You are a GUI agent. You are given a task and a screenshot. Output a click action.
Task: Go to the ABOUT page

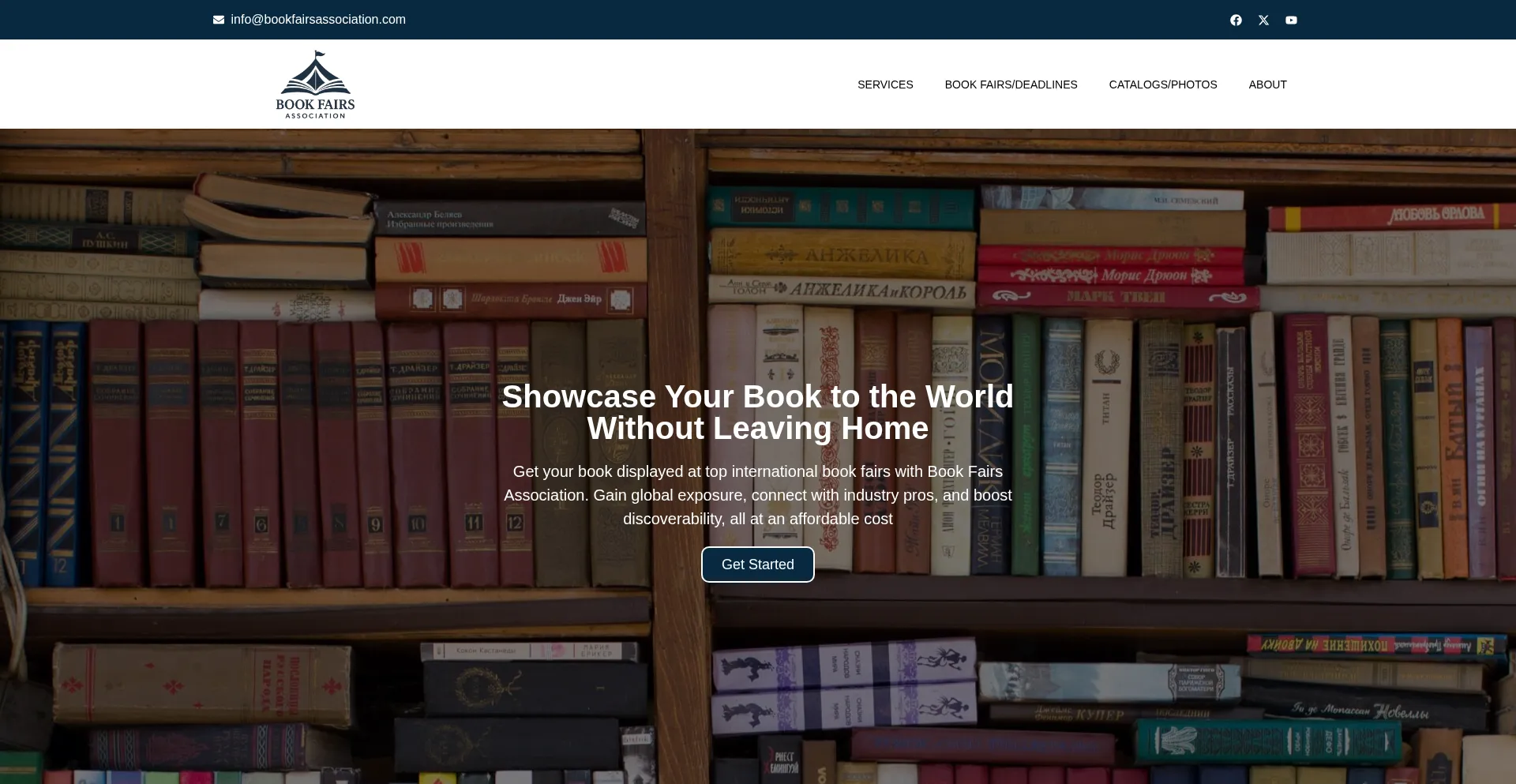[1267, 84]
